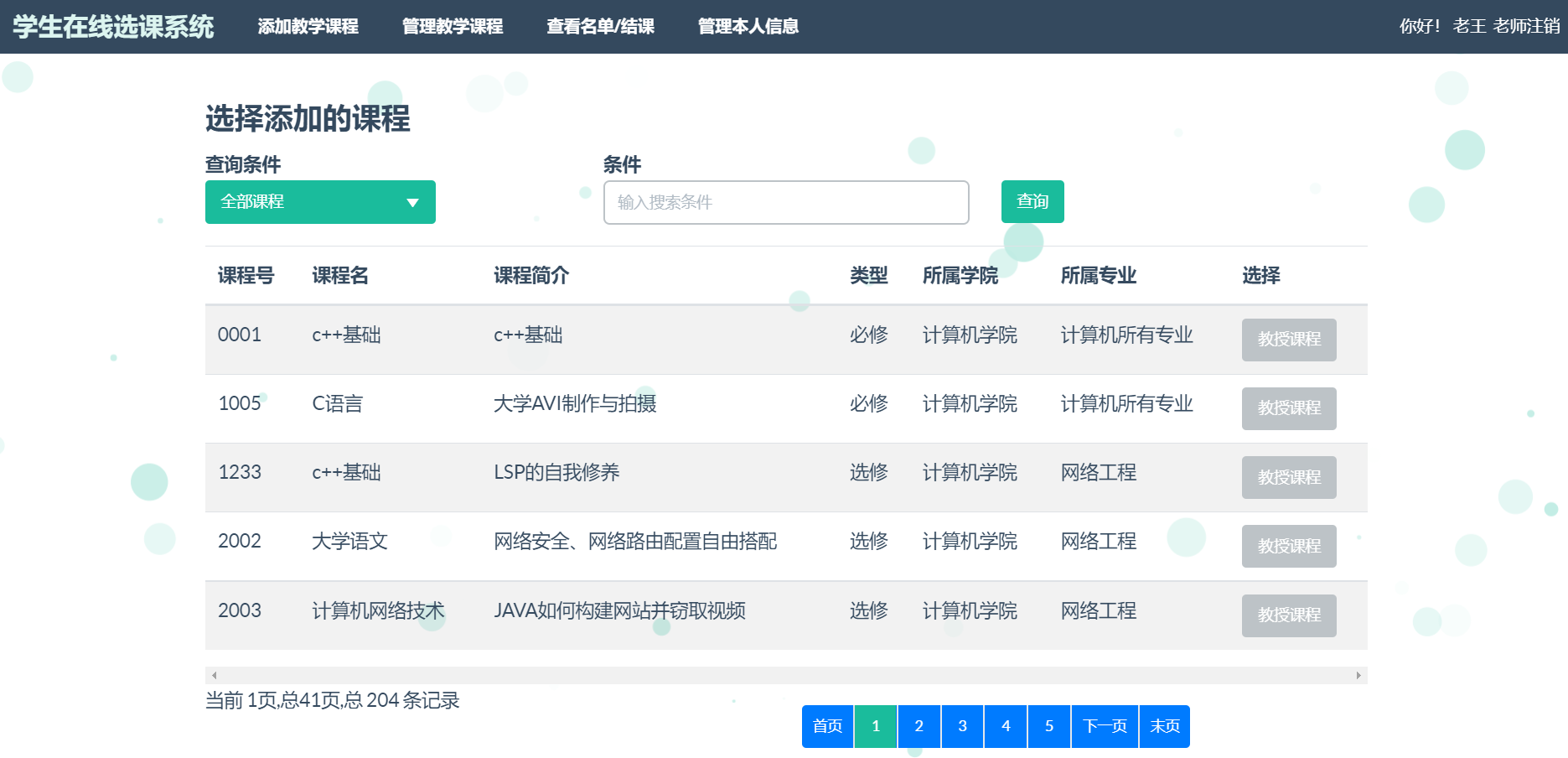This screenshot has width=1568, height=758.
Task: Click 下一页 to go to next page
Action: coord(1105,726)
